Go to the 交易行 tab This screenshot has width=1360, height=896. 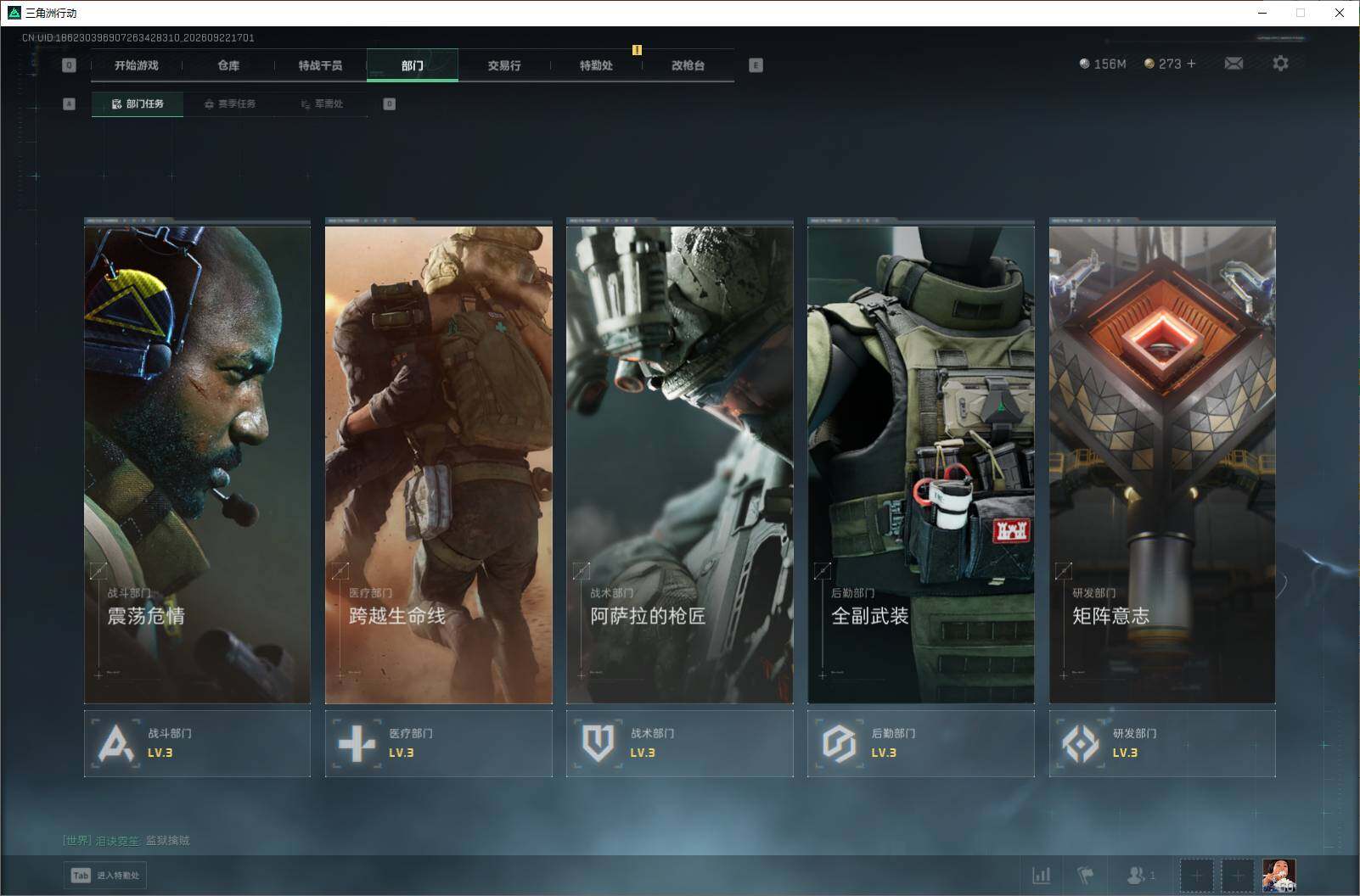[x=504, y=65]
